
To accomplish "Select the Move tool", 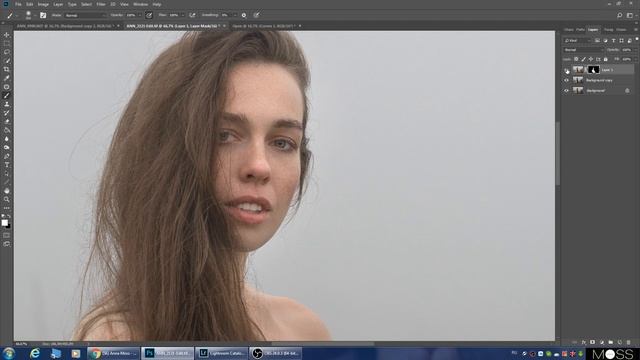I will pos(7,35).
